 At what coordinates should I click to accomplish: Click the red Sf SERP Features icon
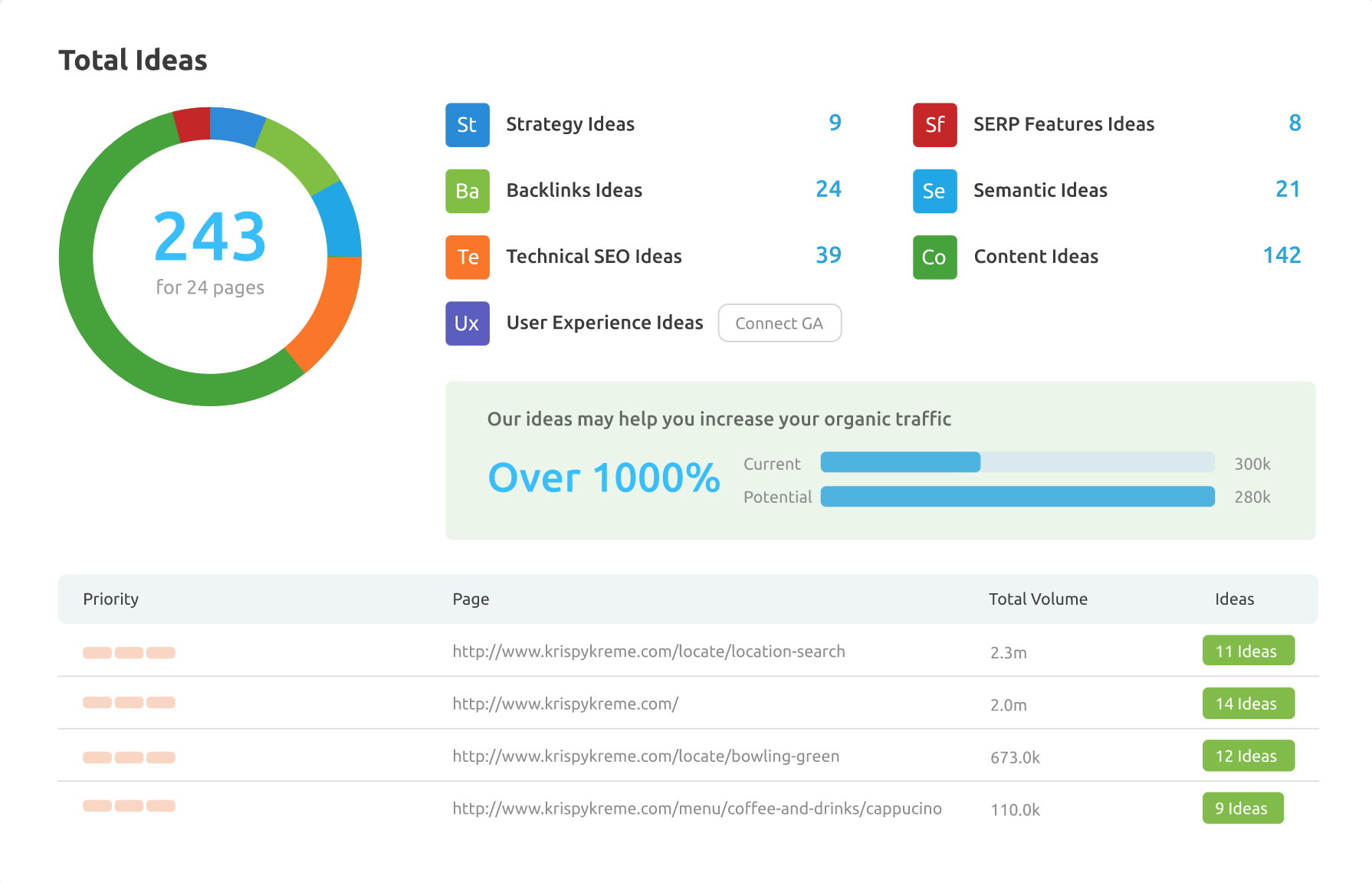pos(934,125)
